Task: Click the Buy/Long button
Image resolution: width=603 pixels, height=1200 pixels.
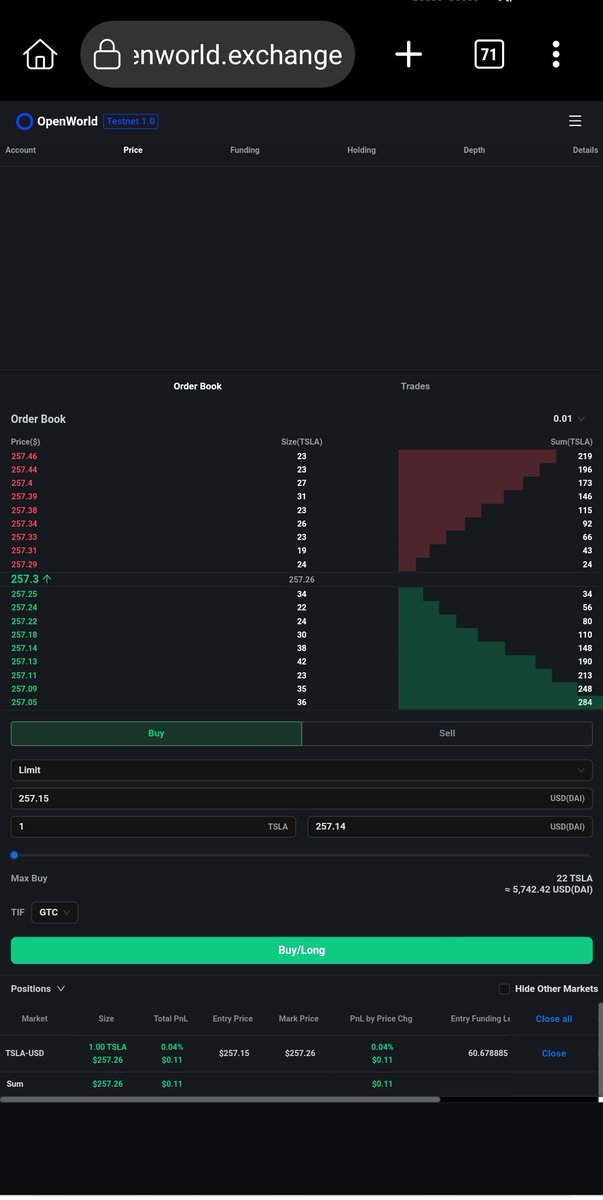Action: click(301, 950)
